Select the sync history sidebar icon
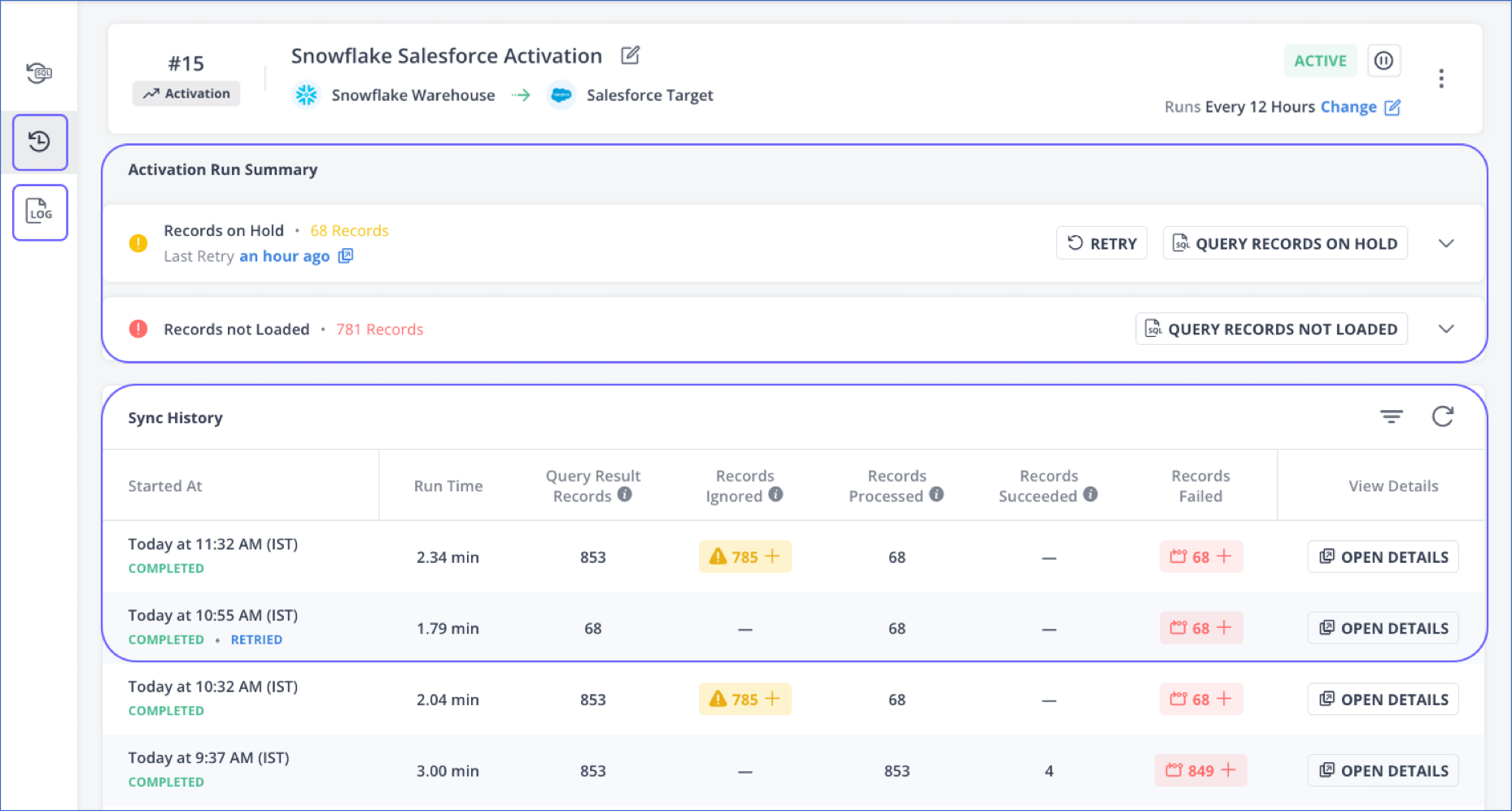 point(40,142)
